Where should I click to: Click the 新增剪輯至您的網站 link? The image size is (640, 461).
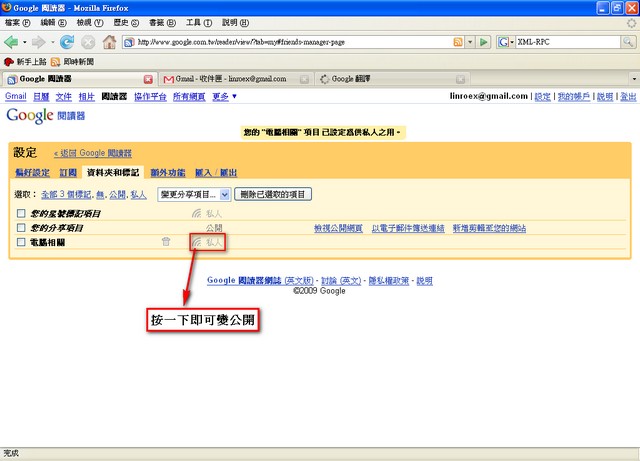[x=489, y=228]
